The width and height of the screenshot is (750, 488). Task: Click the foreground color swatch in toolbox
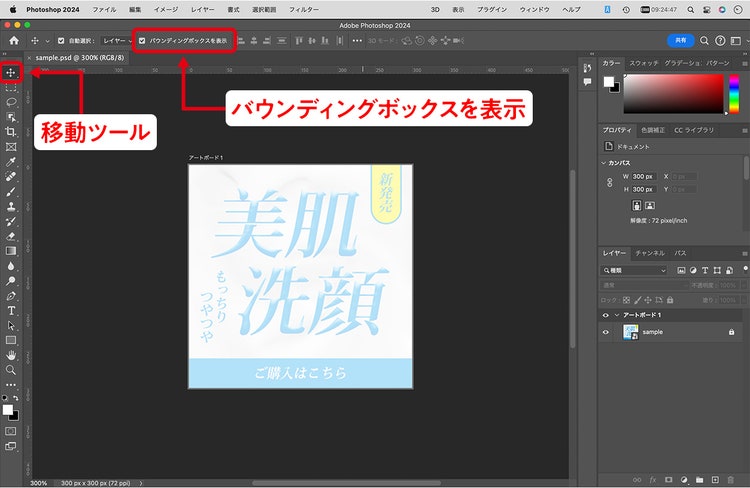click(8, 410)
